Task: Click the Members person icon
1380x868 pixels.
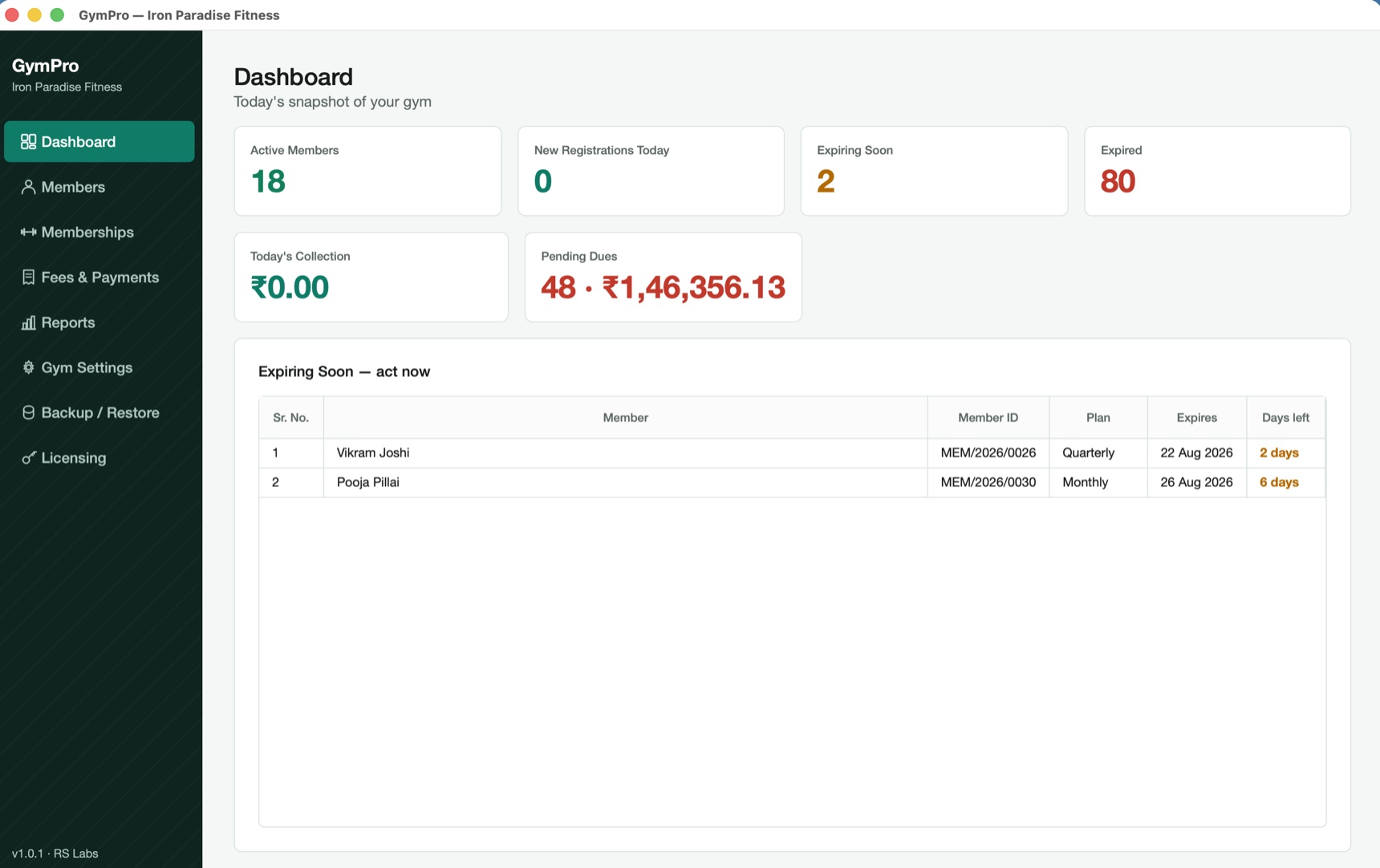Action: [28, 187]
